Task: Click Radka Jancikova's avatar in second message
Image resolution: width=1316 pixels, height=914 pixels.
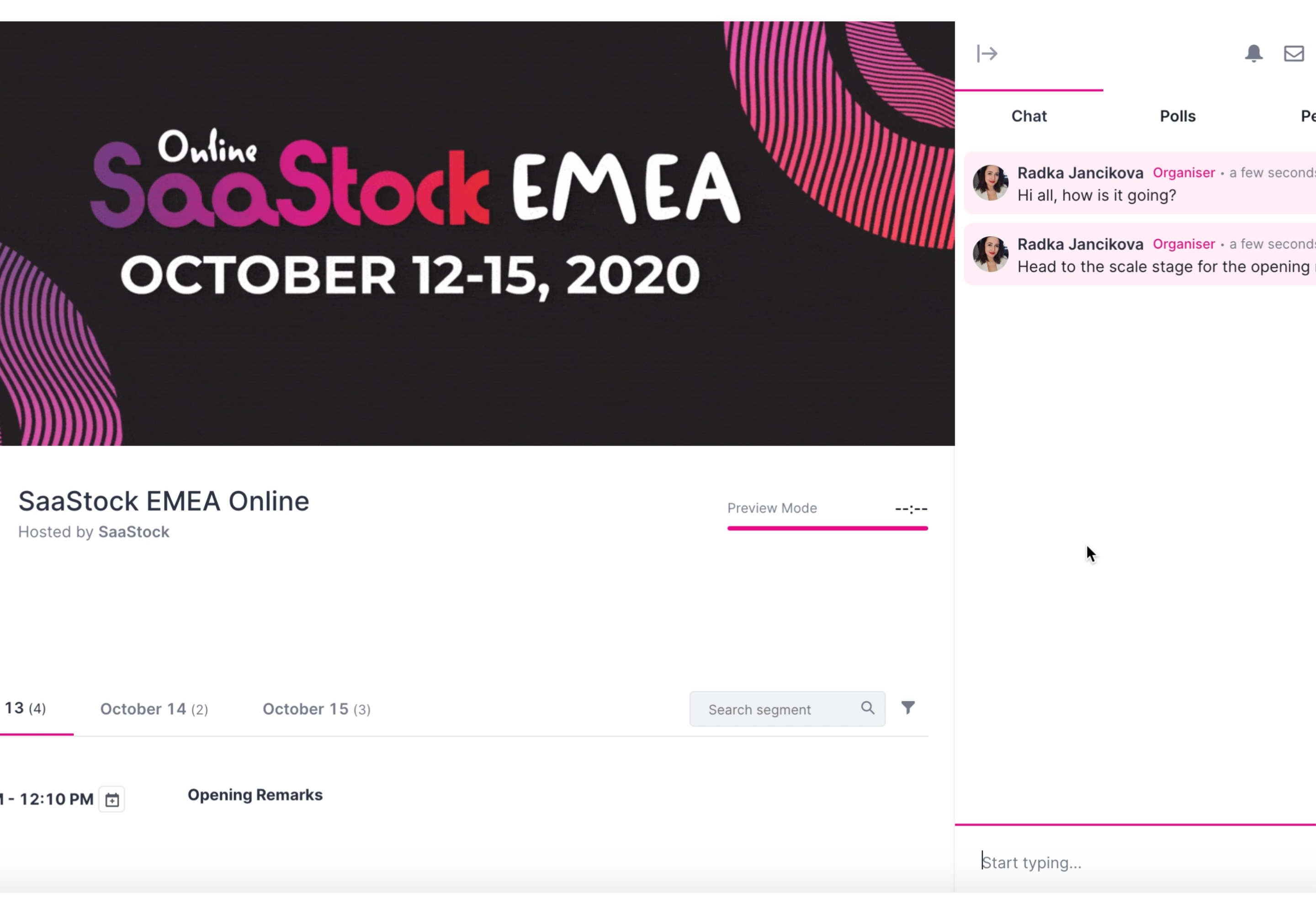Action: tap(990, 254)
